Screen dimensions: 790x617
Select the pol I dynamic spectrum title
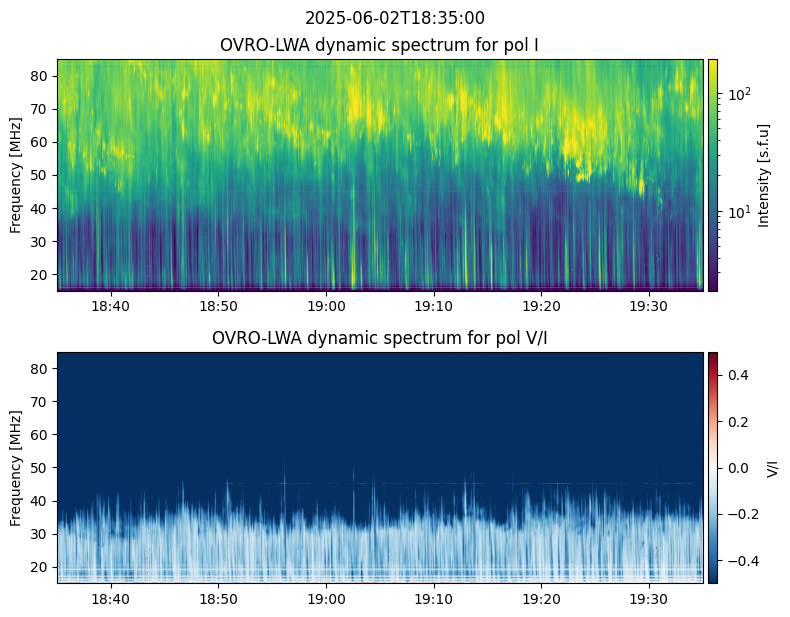(x=380, y=44)
